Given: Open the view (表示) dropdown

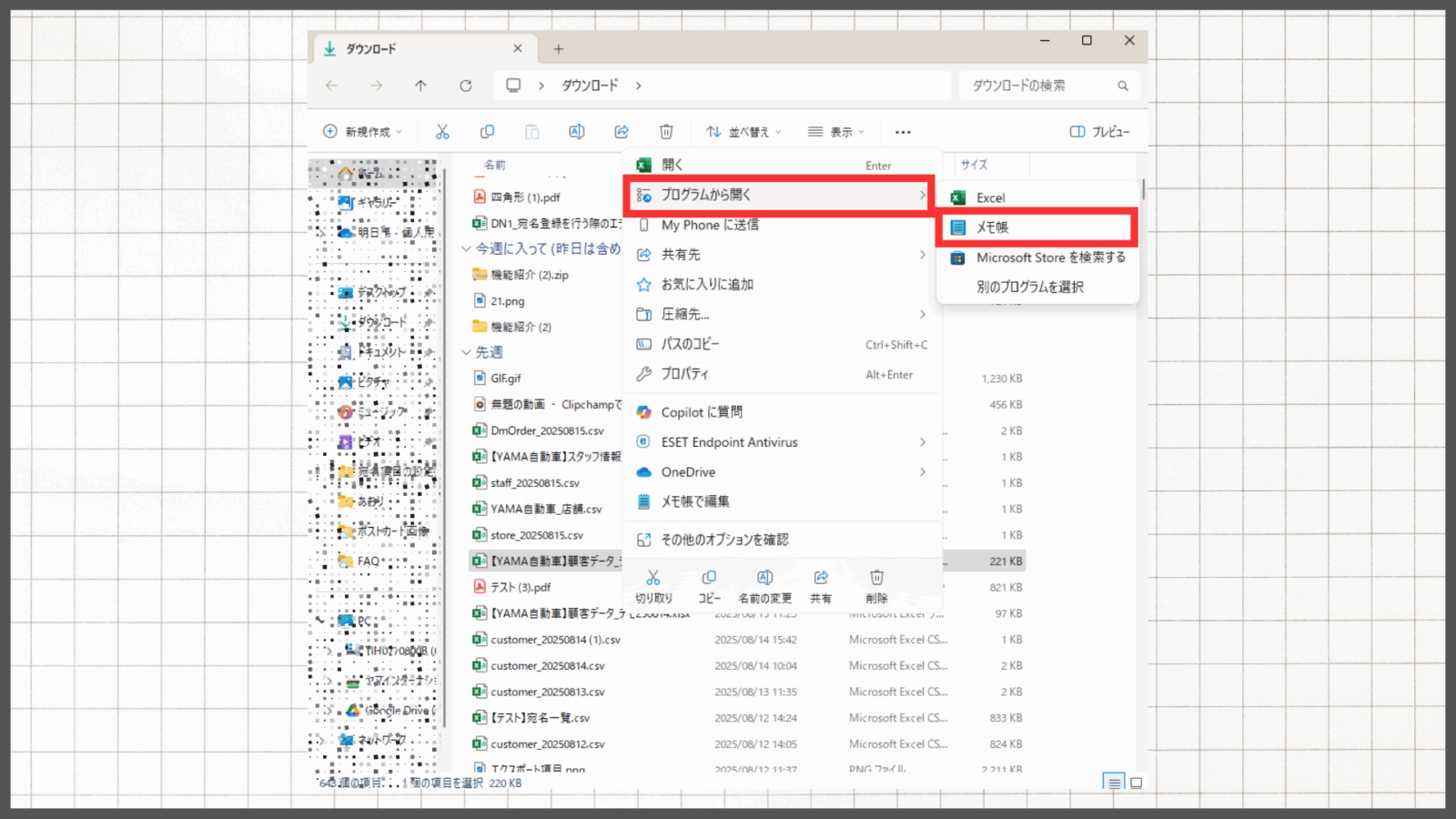Looking at the screenshot, I should click(x=836, y=132).
